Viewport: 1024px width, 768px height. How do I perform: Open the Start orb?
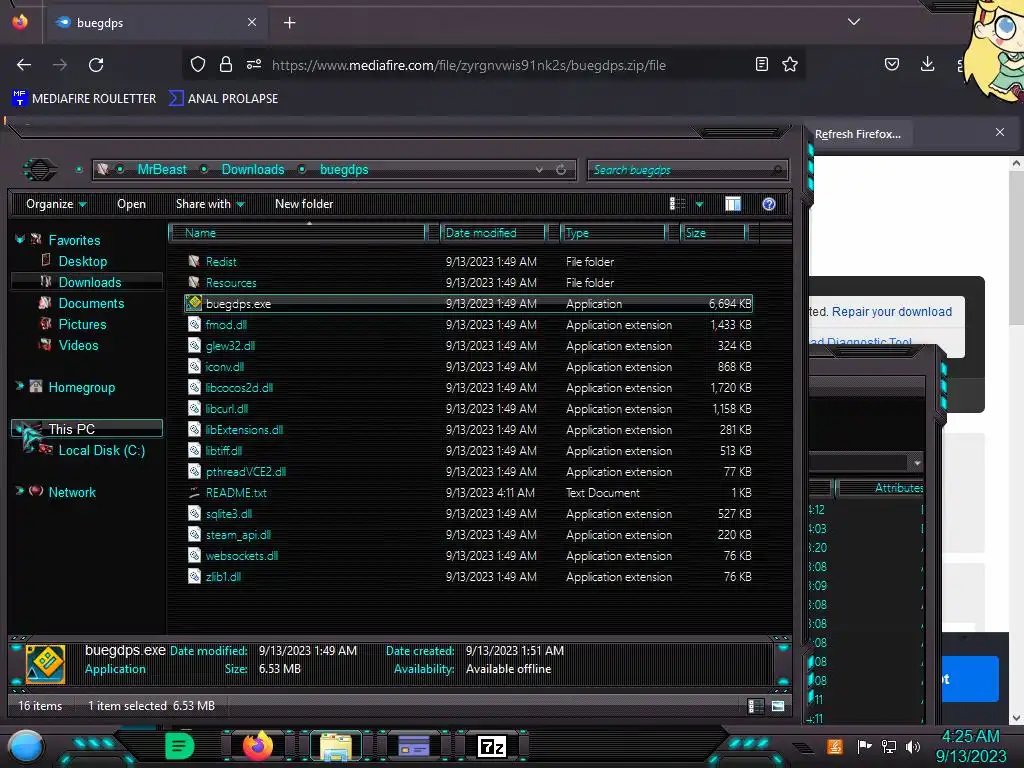coord(26,746)
